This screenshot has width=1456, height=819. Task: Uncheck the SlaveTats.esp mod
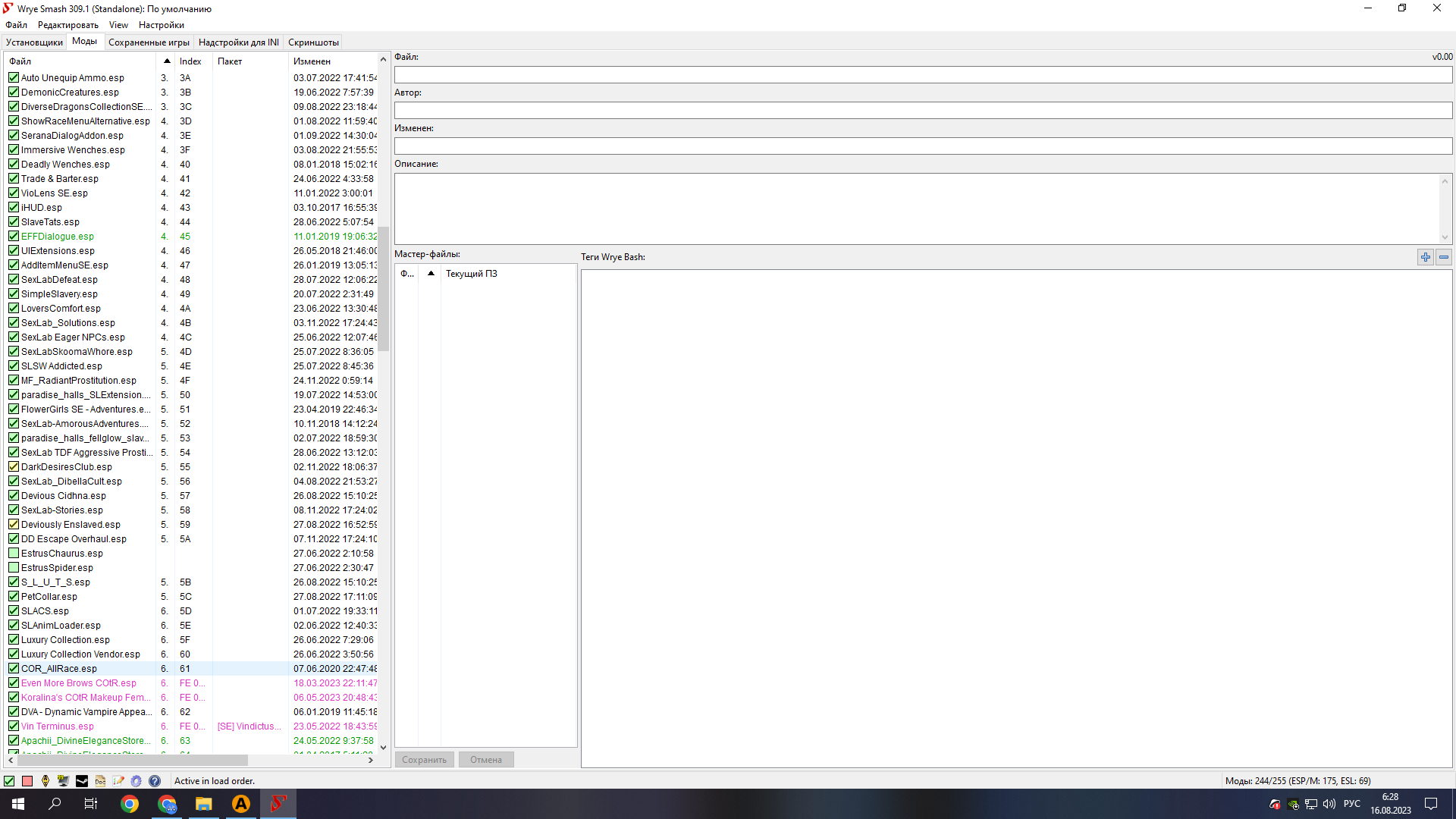(14, 222)
